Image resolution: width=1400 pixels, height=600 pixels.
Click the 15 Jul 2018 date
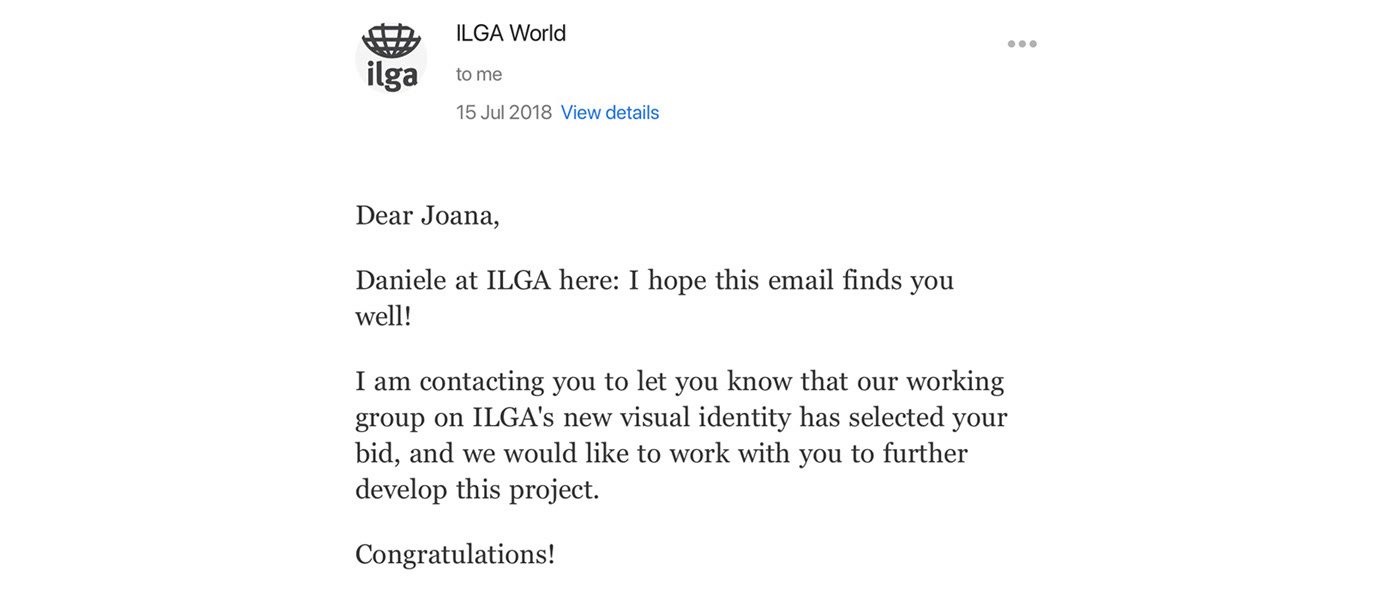click(504, 112)
